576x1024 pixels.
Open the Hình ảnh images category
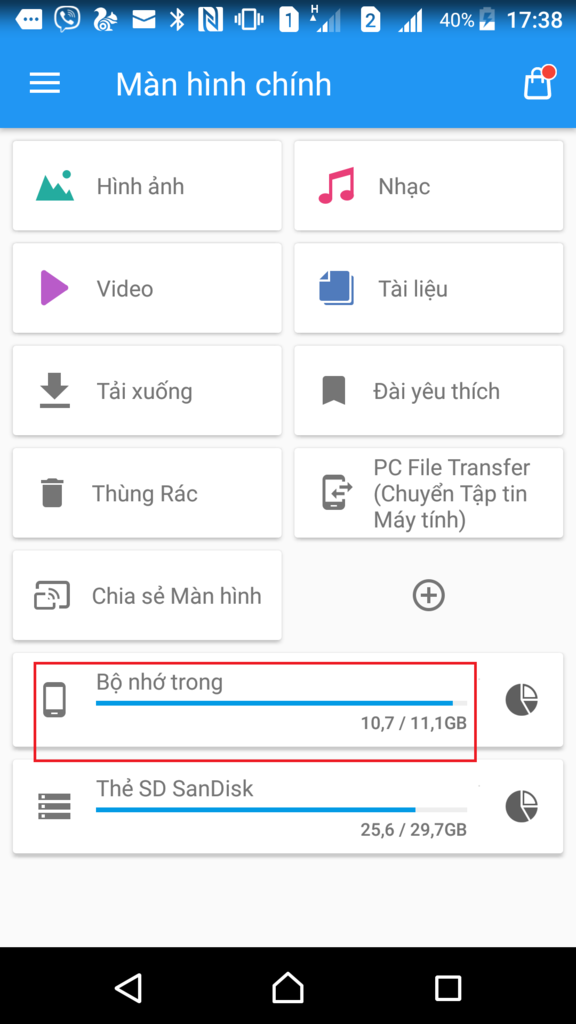pos(147,186)
